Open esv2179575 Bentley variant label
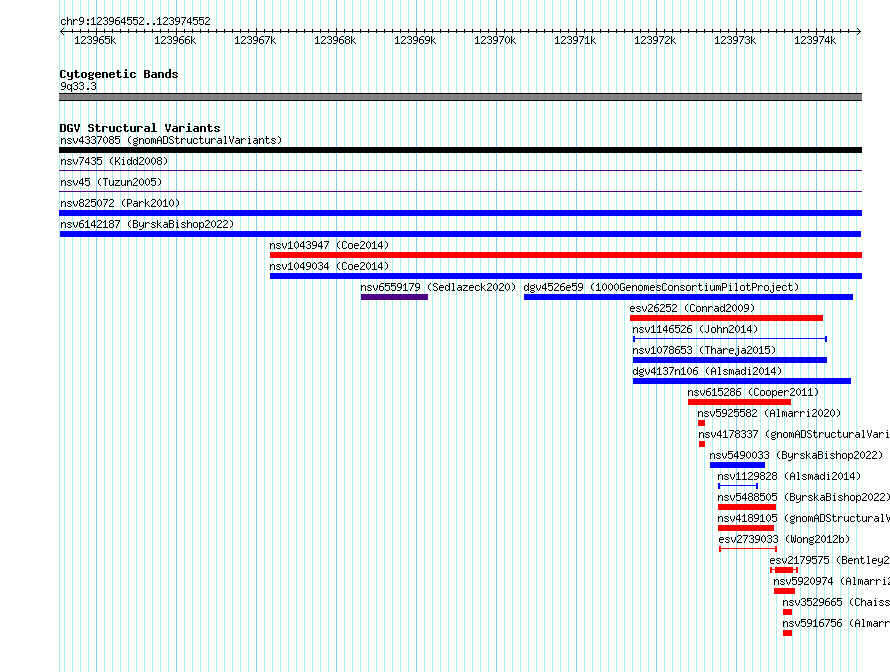The image size is (890, 672). click(x=829, y=560)
